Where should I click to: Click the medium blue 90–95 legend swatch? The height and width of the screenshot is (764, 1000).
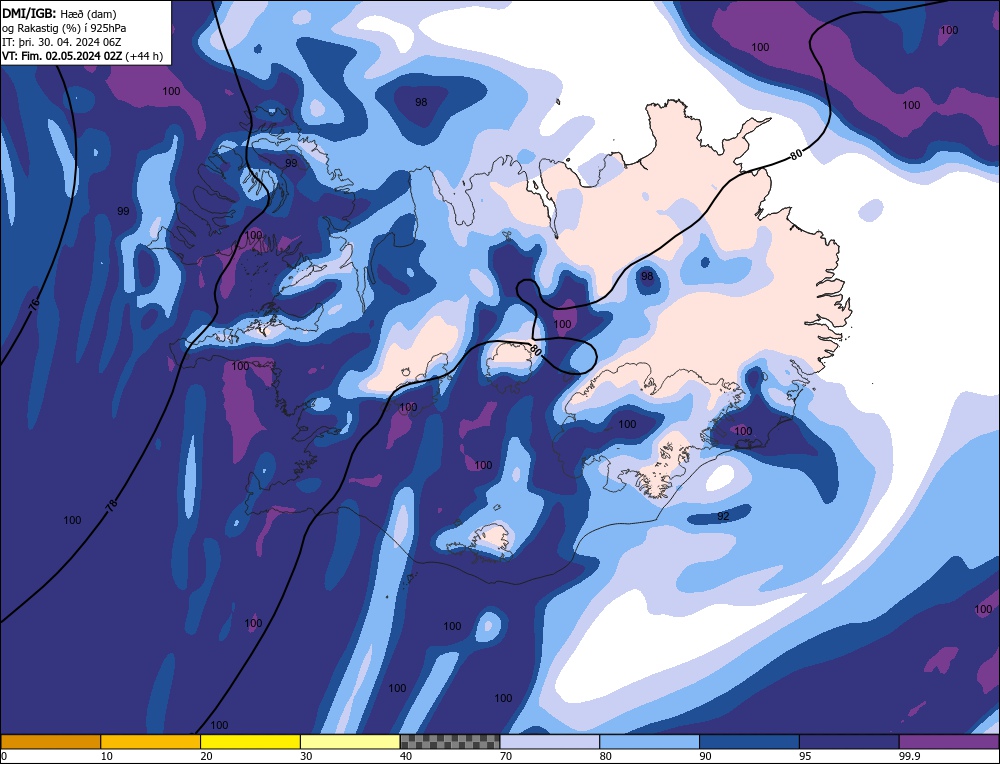(x=749, y=742)
